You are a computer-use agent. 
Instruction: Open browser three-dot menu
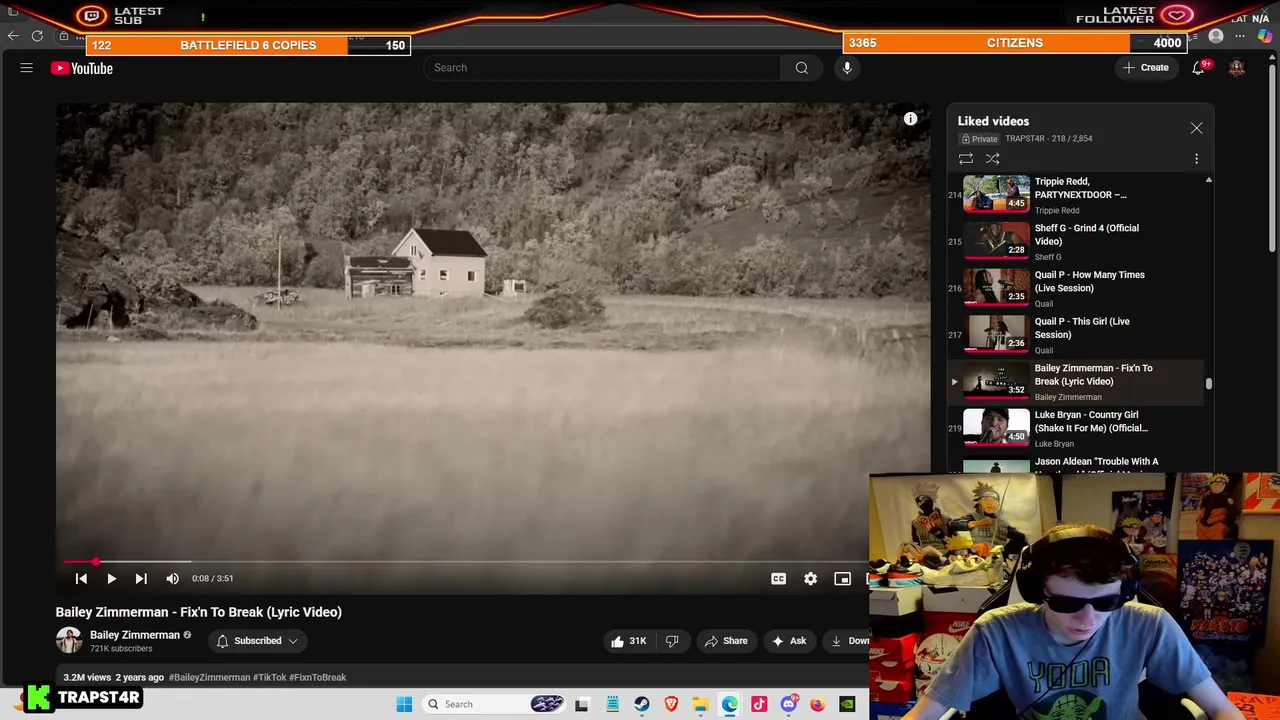click(x=1240, y=36)
